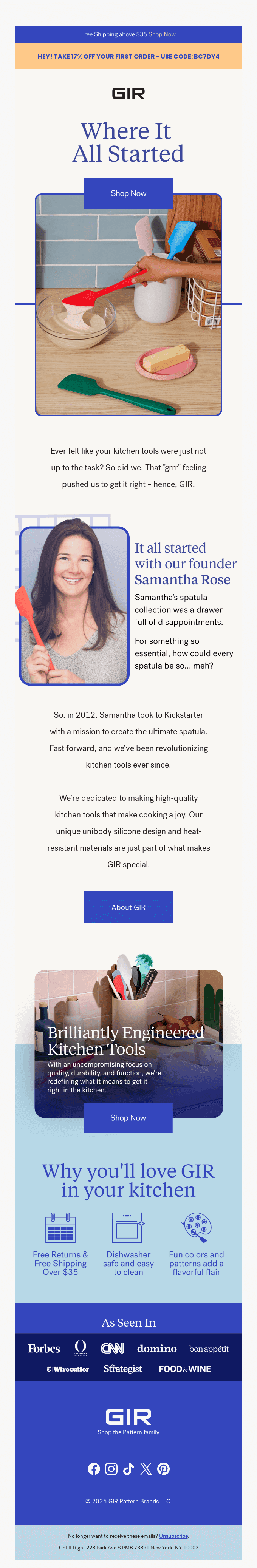This screenshot has width=257, height=1568.
Task: Follow the Shop Now link in shipping banner
Action: (x=162, y=34)
